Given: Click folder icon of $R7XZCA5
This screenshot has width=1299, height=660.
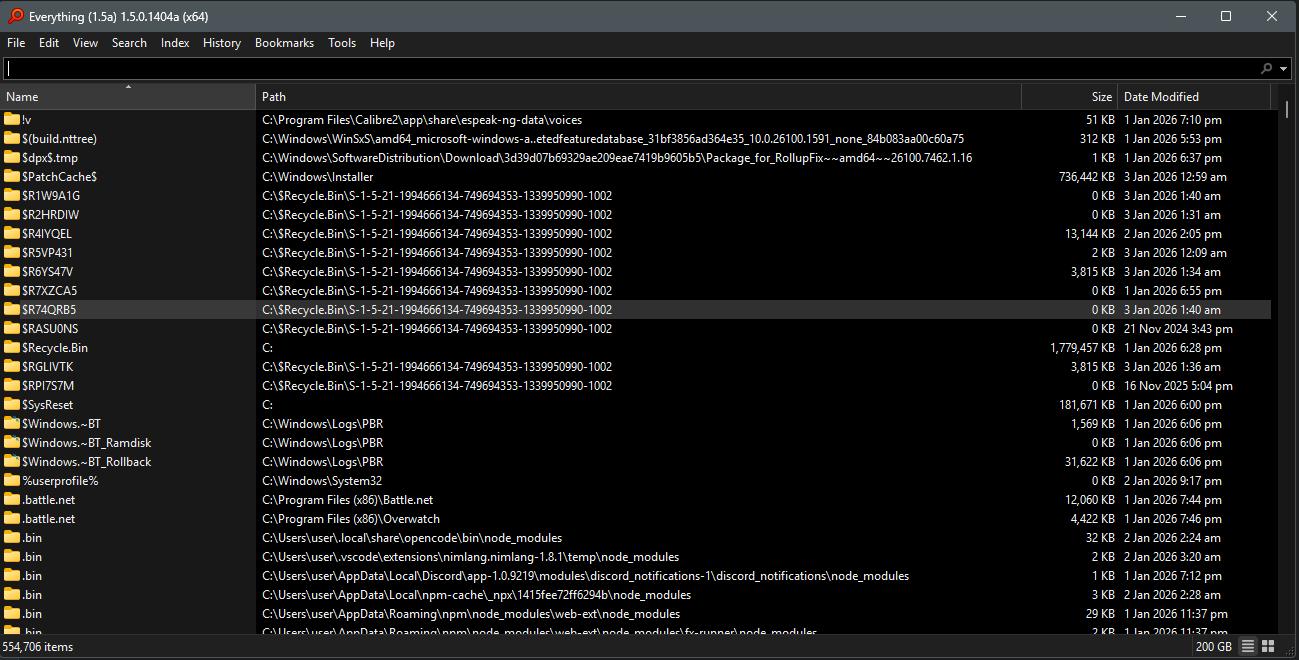Looking at the screenshot, I should (12, 290).
